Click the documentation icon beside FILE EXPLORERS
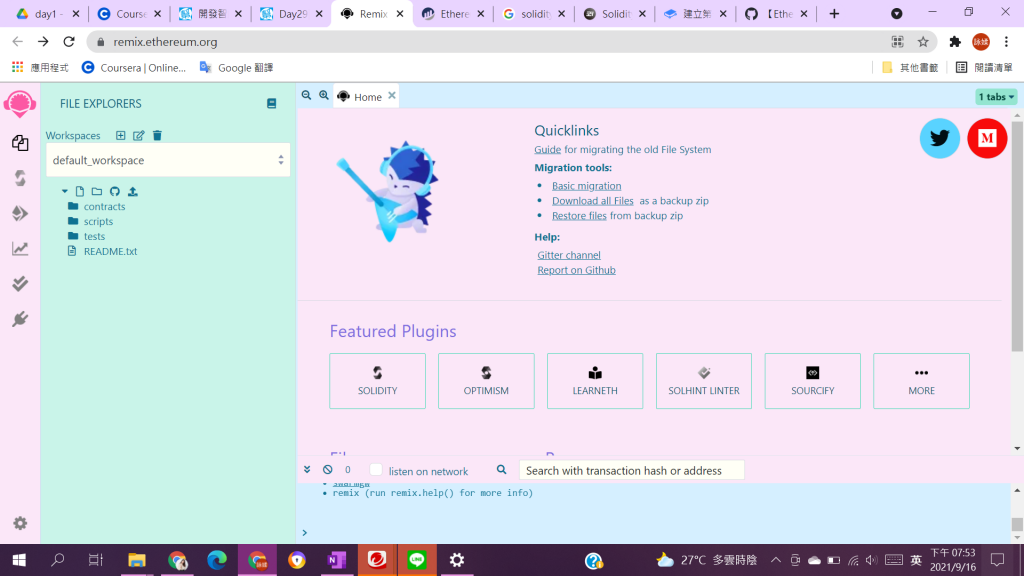1024x576 pixels. click(x=272, y=103)
